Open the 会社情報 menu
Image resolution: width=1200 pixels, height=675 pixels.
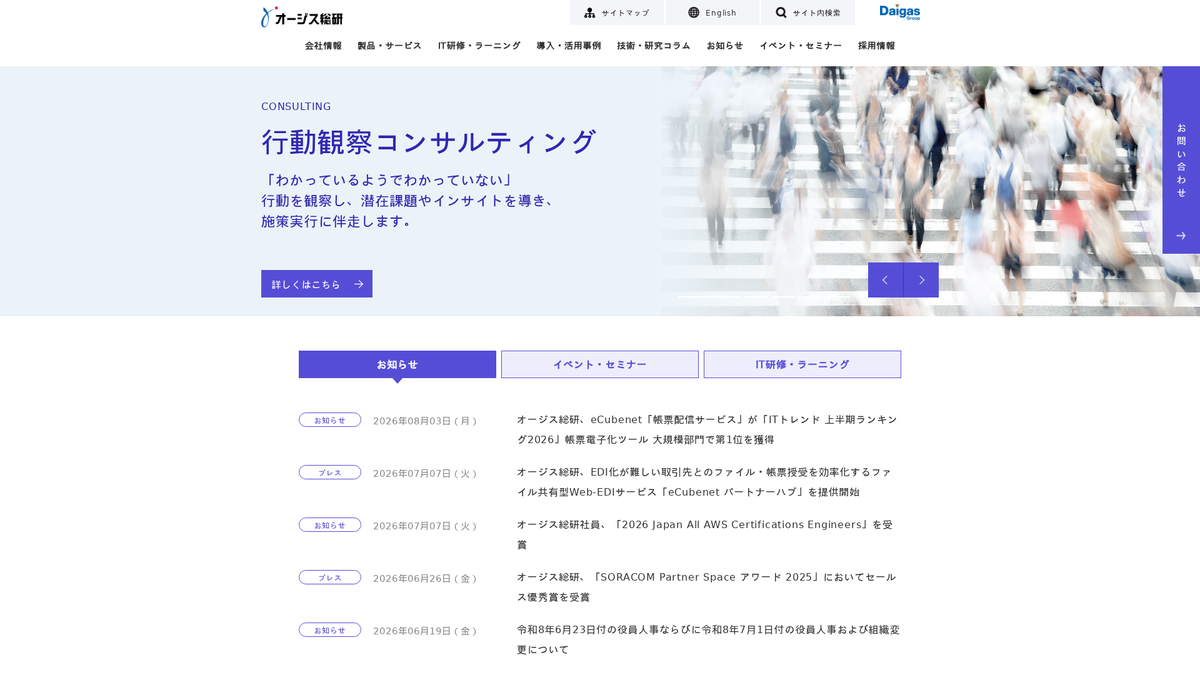click(x=323, y=46)
